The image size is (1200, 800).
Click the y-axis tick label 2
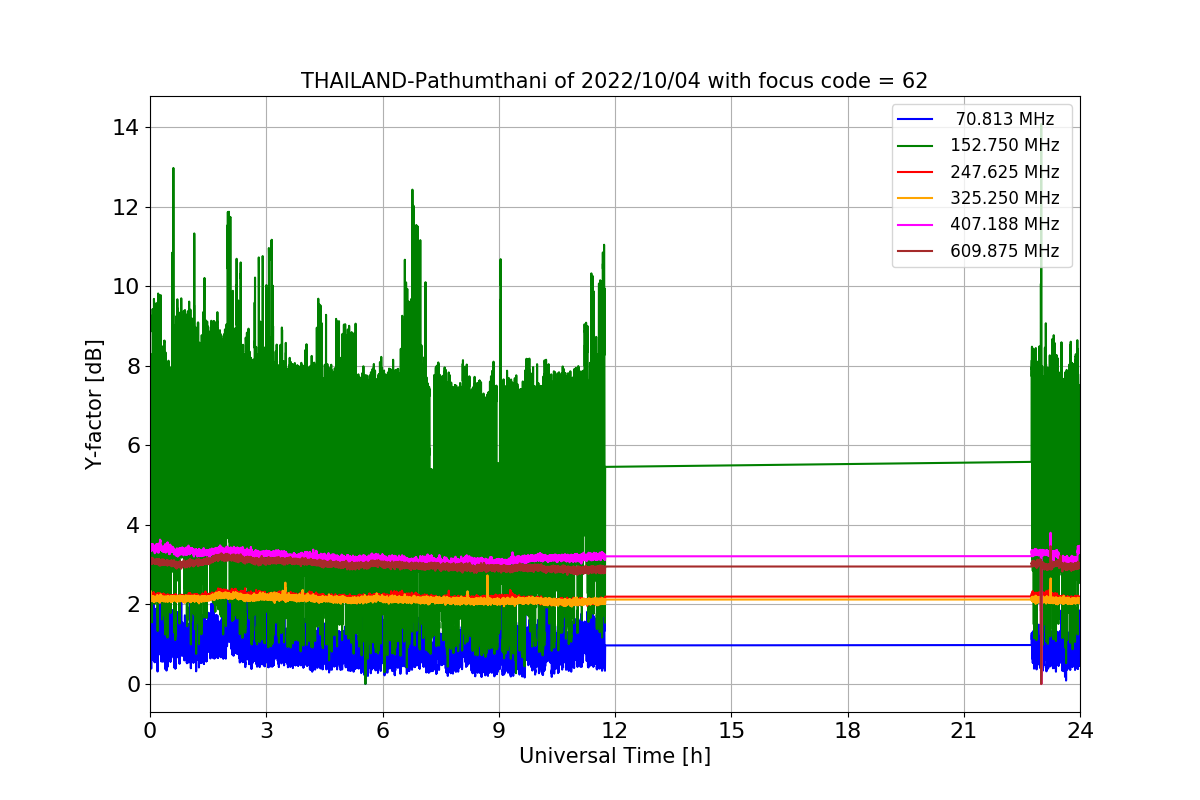[x=134, y=605]
